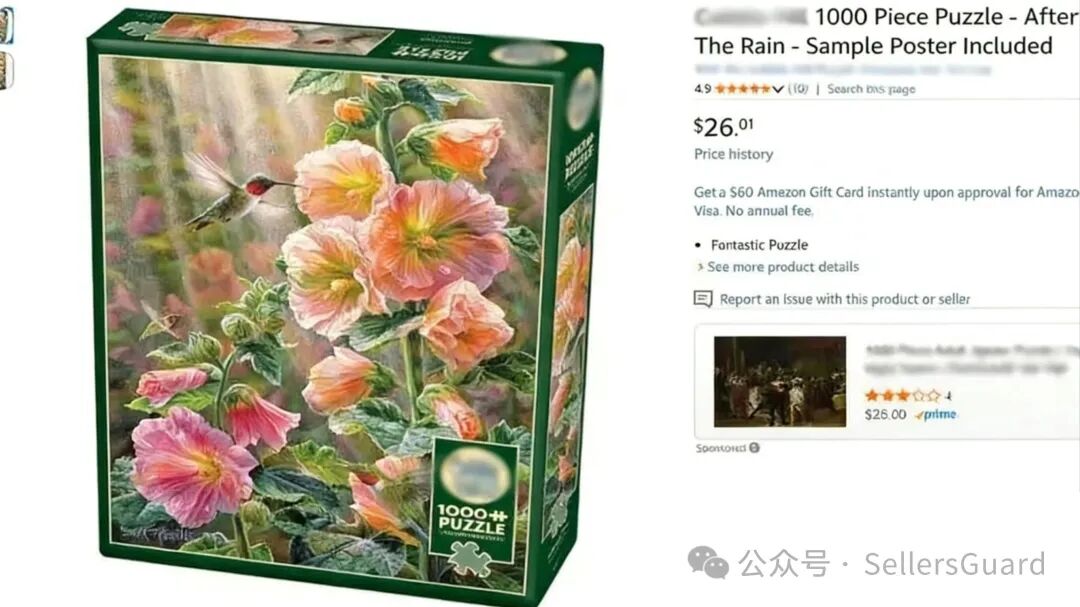Click the blurred brand store link under title

(842, 70)
